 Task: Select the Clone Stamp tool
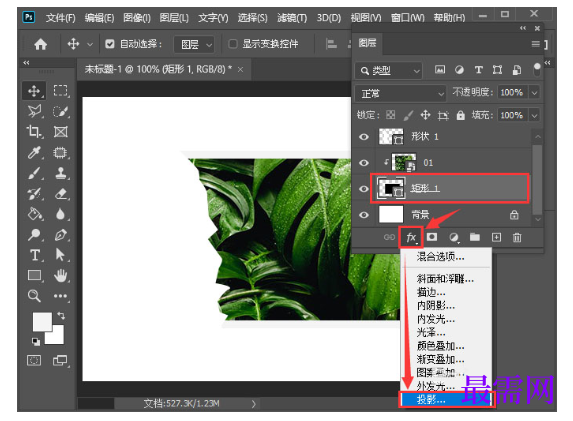(x=60, y=173)
